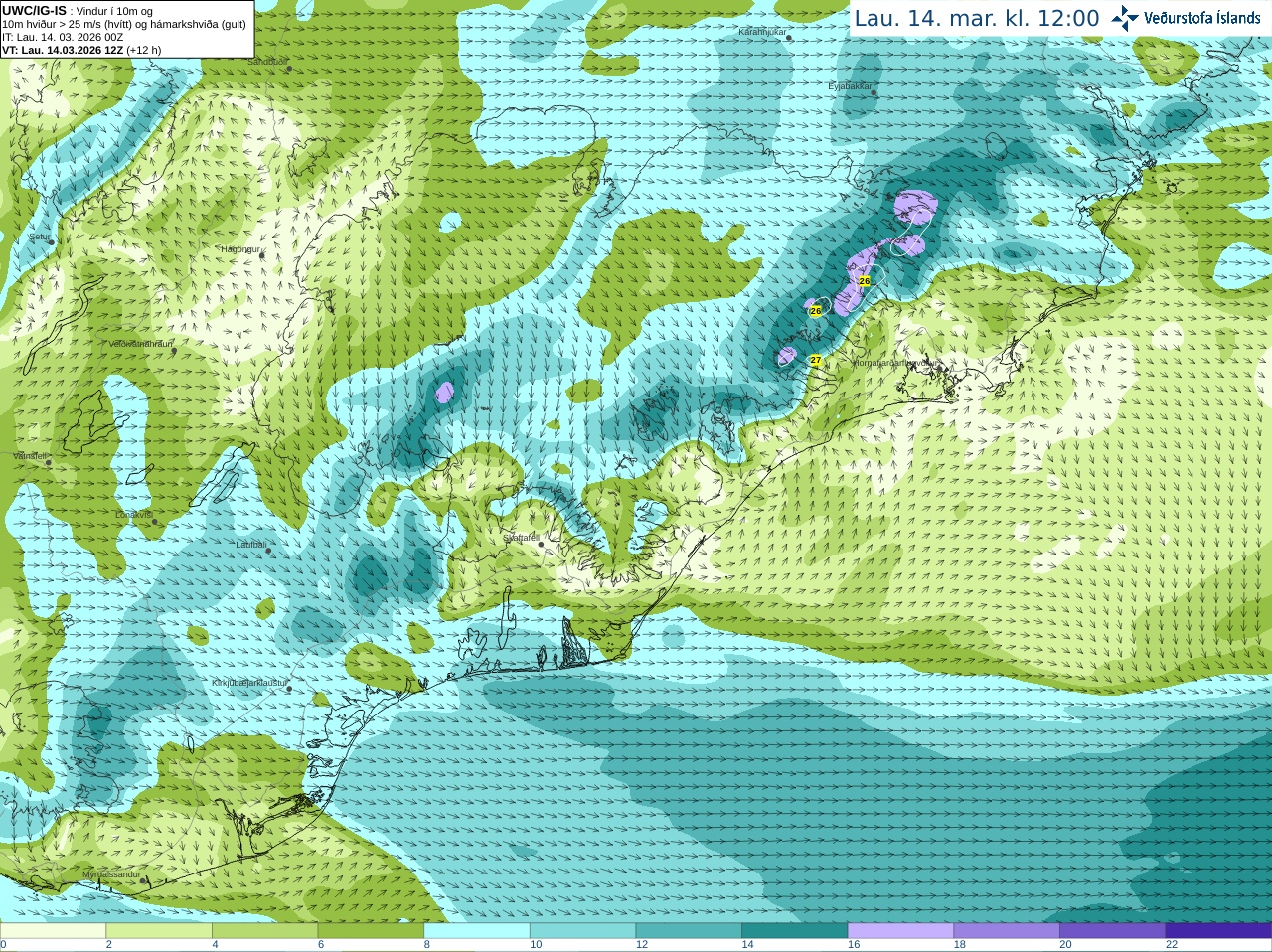
Task: Select the 8–10 m/s legend swatch
Action: 477,931
